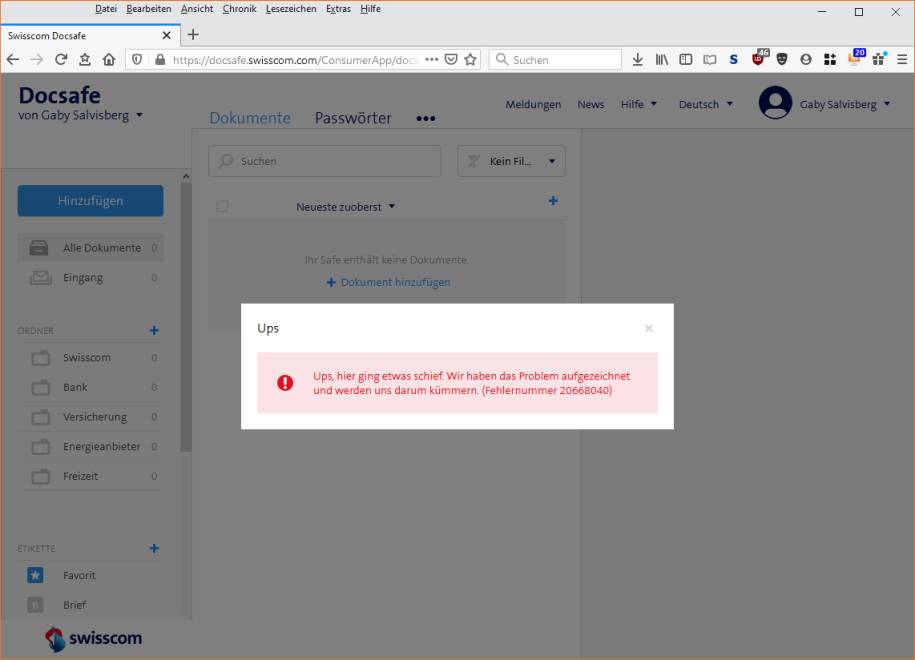Viewport: 915px width, 660px height.
Task: Open the Swisscom folder
Action: [90, 358]
